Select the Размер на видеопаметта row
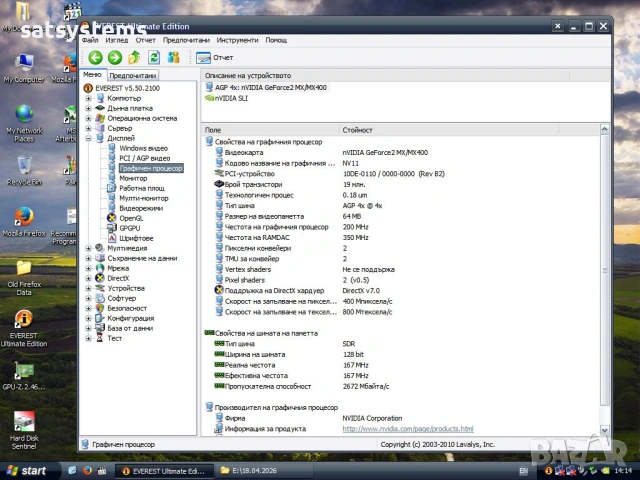Viewport: 640px width, 480px height. point(402,216)
